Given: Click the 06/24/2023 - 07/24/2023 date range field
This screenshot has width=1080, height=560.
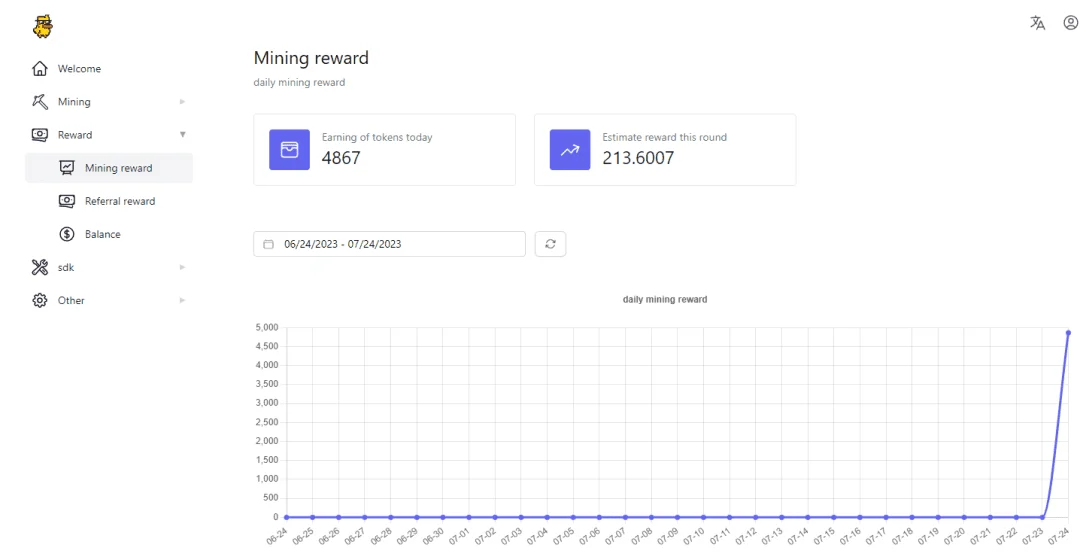Looking at the screenshot, I should point(389,244).
